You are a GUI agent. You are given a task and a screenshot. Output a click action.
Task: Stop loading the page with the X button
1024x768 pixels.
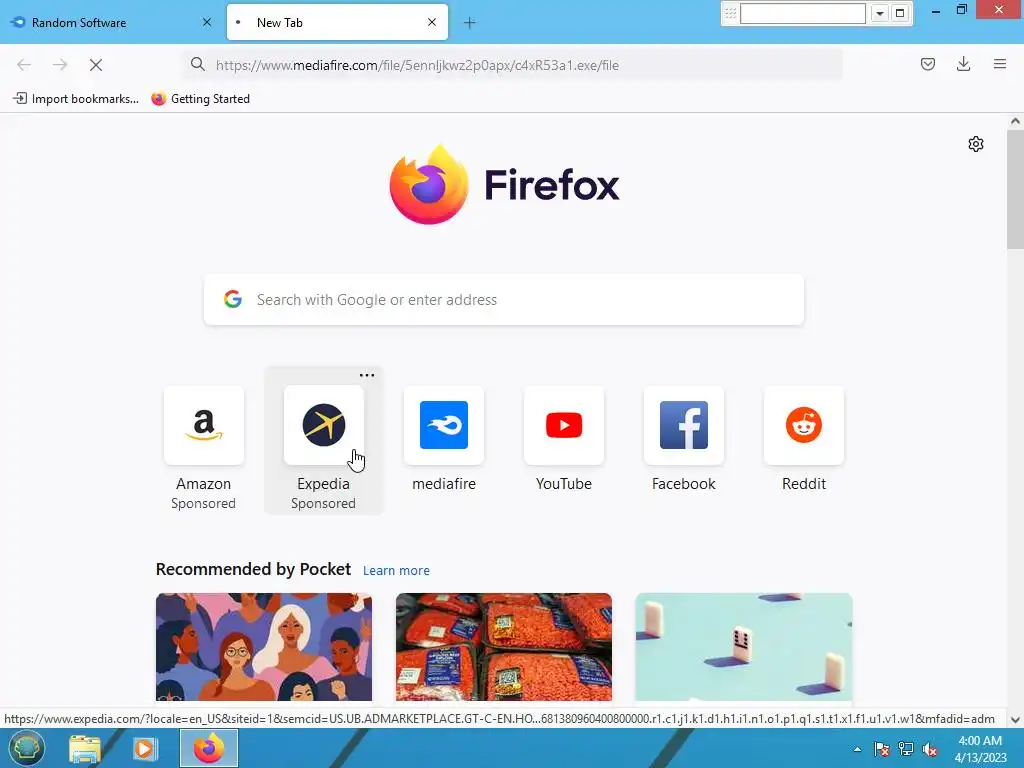[x=95, y=65]
